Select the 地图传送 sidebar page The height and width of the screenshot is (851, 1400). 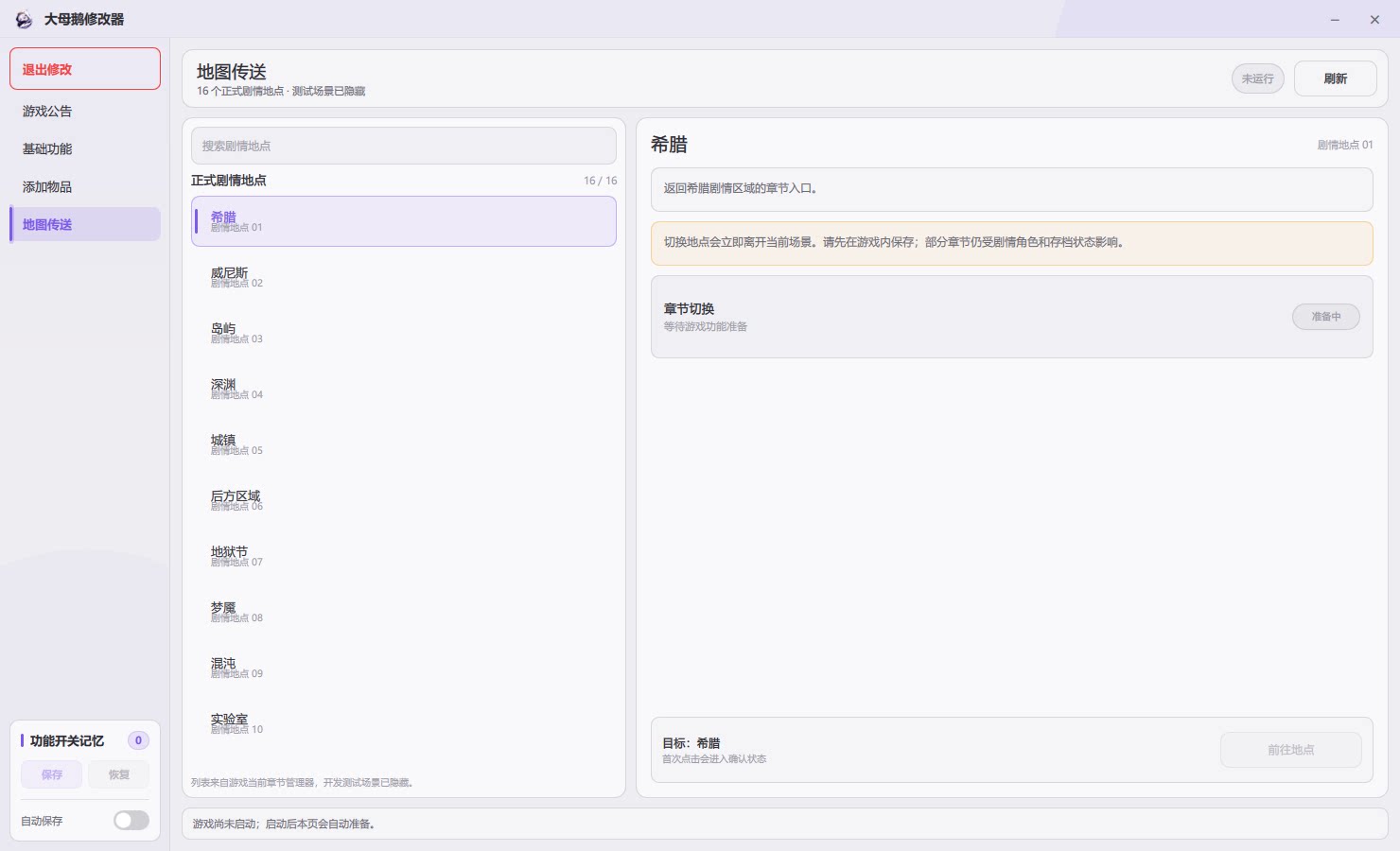pyautogui.click(x=85, y=224)
